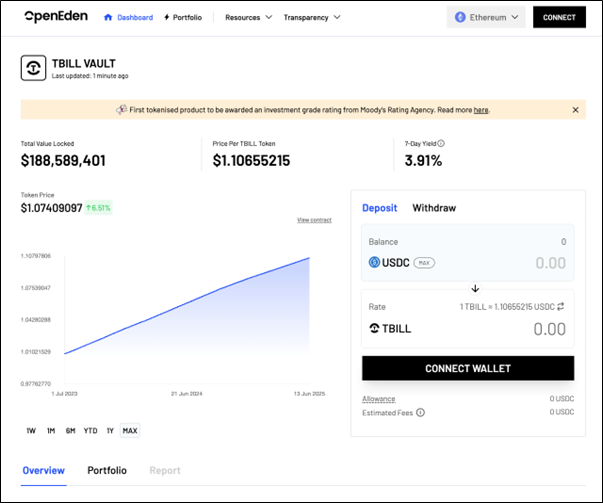
Task: Click the black CONNECT button
Action: [x=559, y=17]
